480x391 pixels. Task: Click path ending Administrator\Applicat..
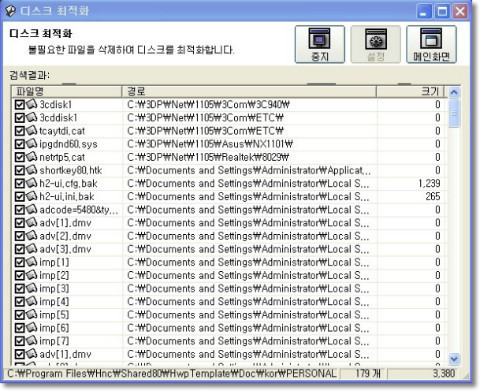pos(249,171)
